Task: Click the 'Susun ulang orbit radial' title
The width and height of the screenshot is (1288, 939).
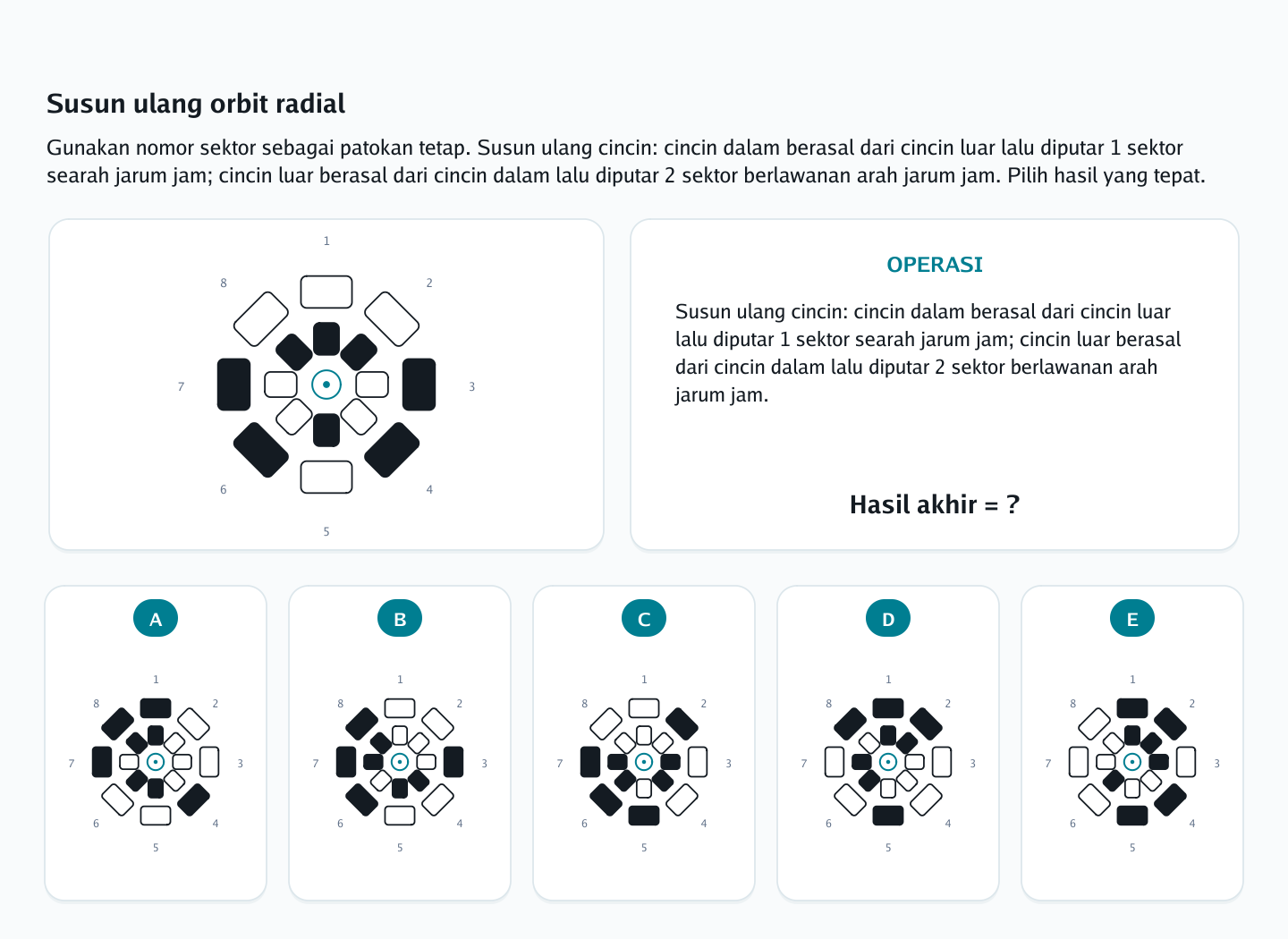Action: pos(196,104)
